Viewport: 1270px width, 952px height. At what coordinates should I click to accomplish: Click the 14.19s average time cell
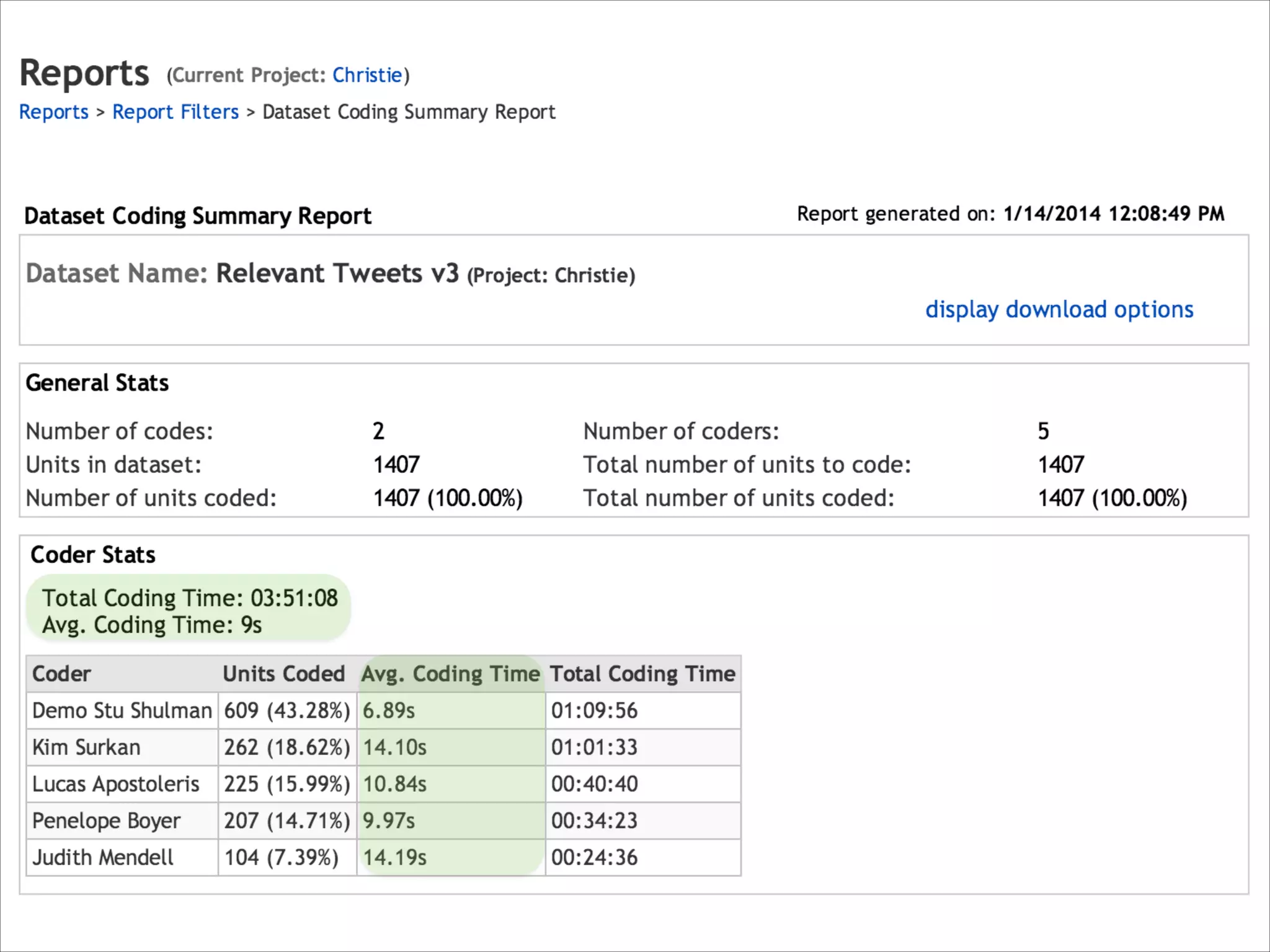pos(394,858)
